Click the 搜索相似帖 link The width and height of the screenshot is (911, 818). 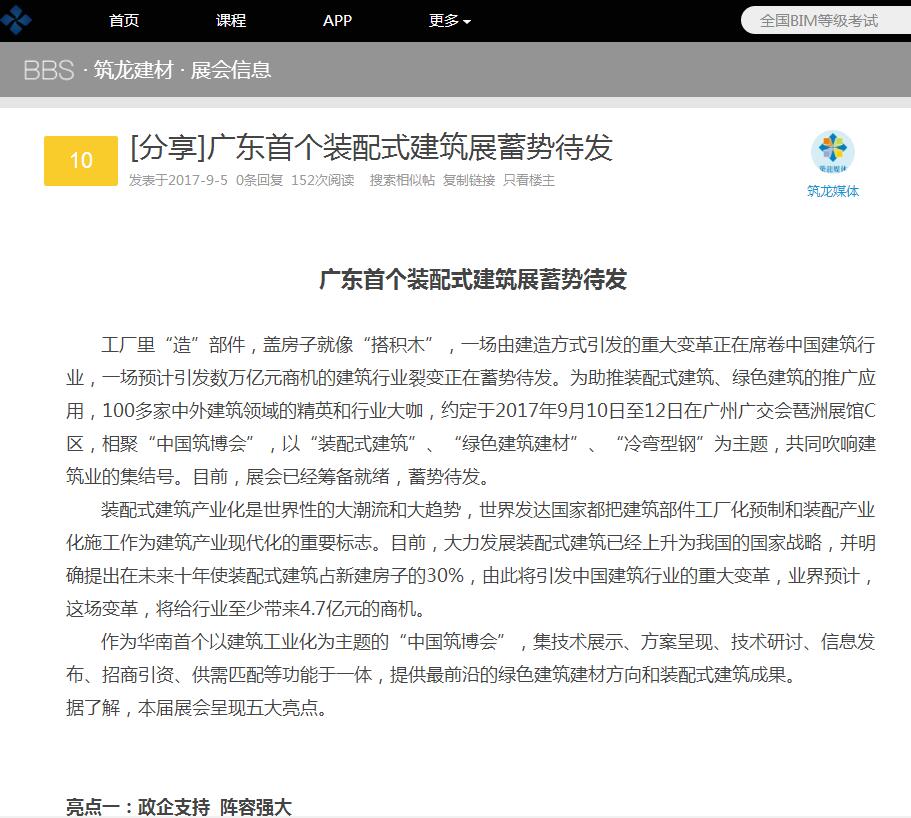402,181
